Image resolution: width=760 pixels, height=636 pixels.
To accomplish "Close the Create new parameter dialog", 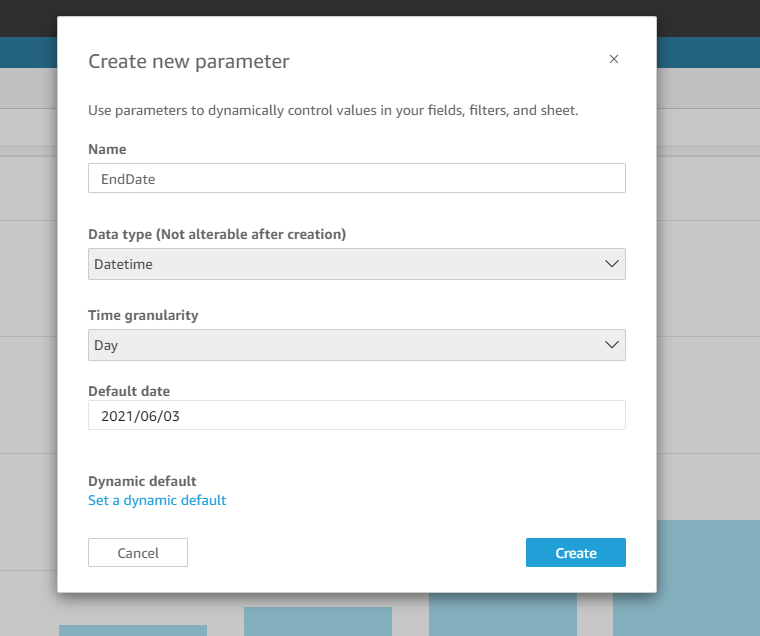I will [614, 59].
